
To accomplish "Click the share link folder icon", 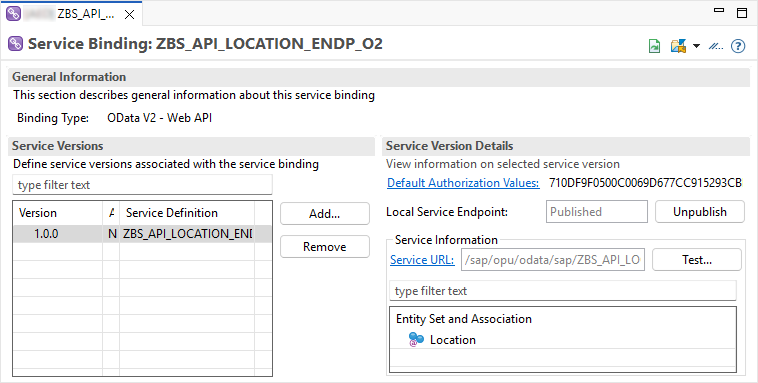I will (678, 46).
